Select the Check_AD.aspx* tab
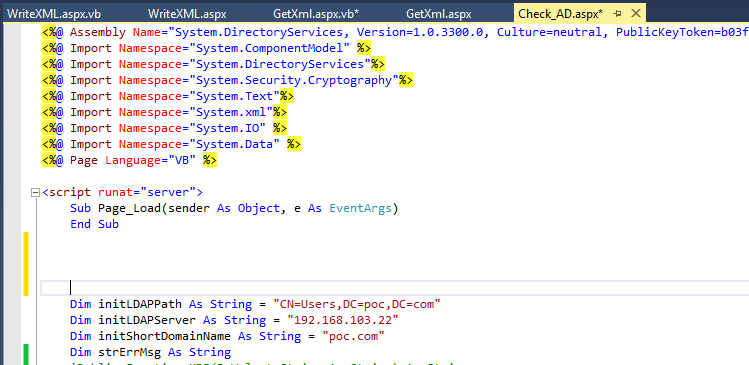 pyautogui.click(x=560, y=14)
